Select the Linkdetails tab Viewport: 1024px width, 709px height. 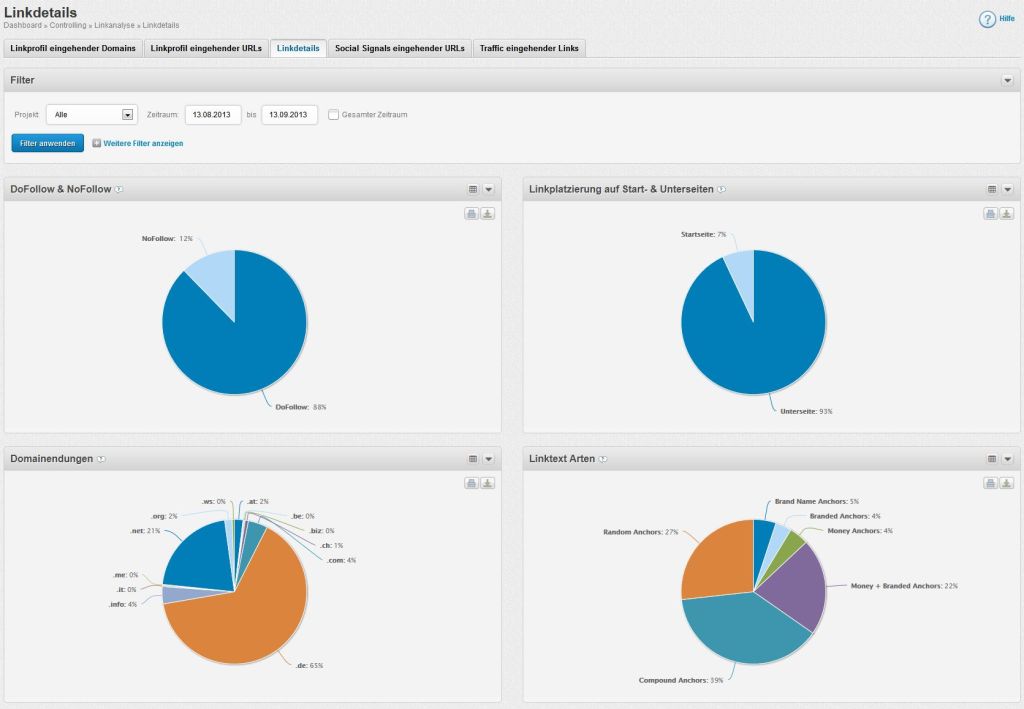(x=298, y=48)
